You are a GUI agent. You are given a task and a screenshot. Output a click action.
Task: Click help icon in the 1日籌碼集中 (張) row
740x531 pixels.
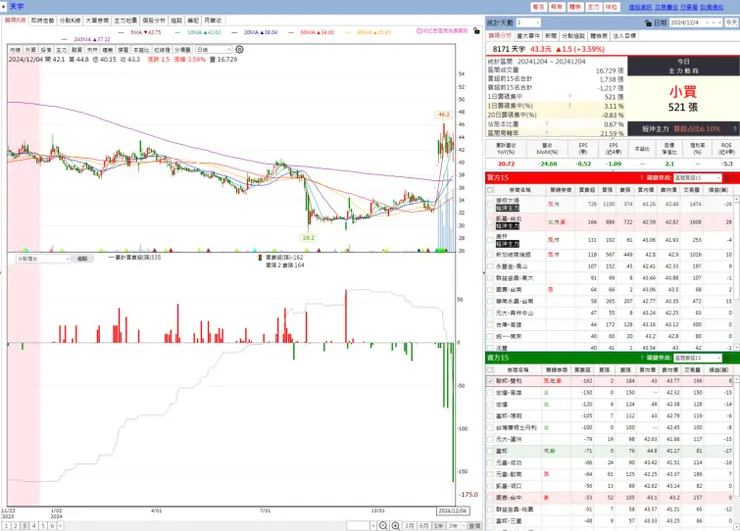point(570,97)
